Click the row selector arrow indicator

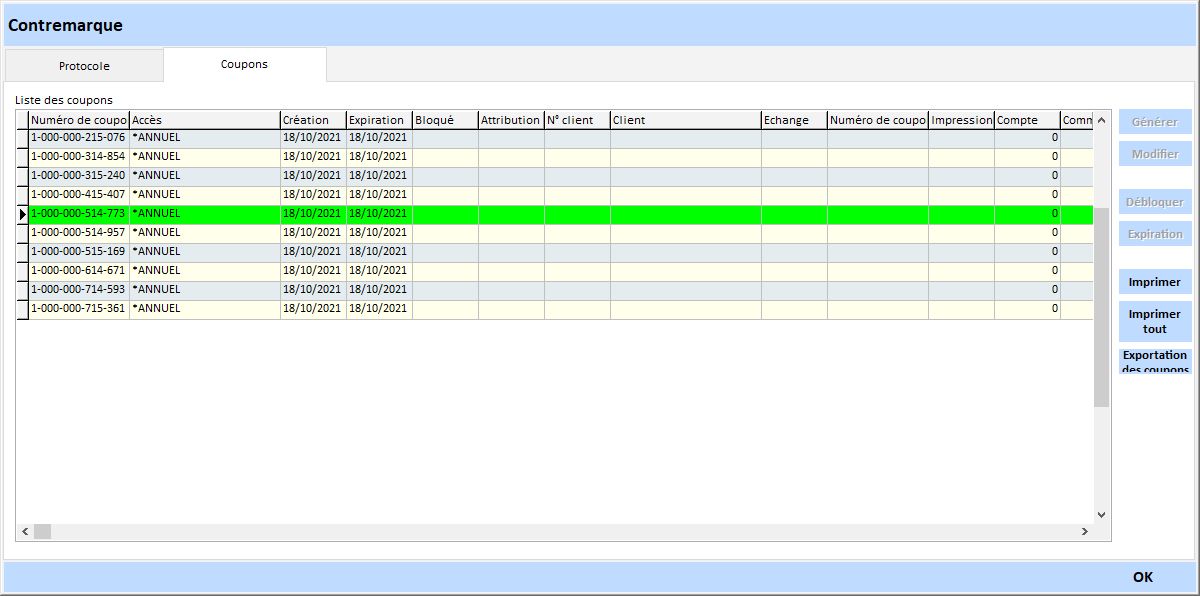(x=22, y=213)
